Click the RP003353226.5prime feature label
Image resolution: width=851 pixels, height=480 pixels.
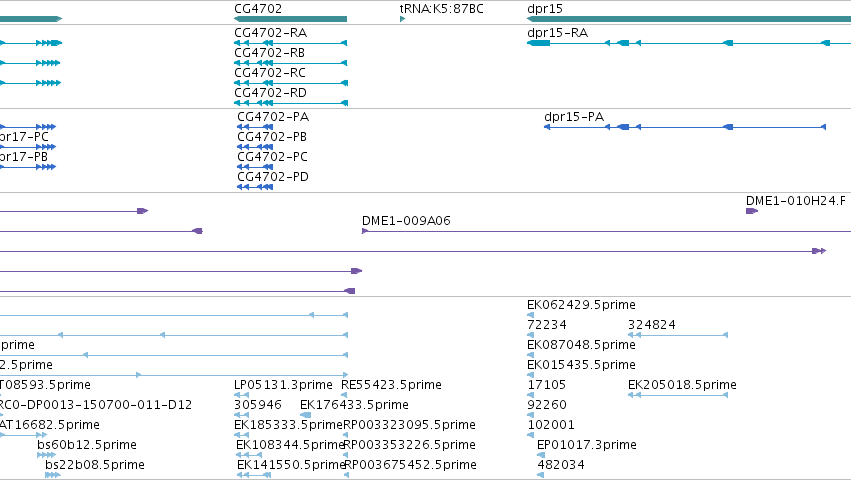click(x=410, y=445)
